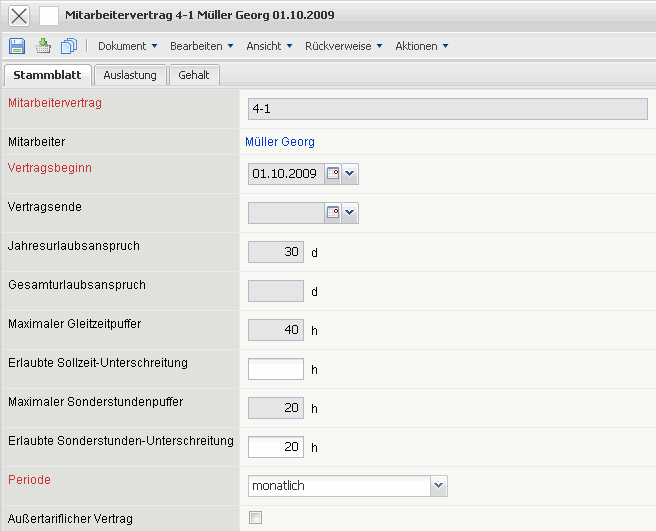Toggle the Außertariflicher Vertrag checkbox
656x531 pixels.
coord(255,518)
